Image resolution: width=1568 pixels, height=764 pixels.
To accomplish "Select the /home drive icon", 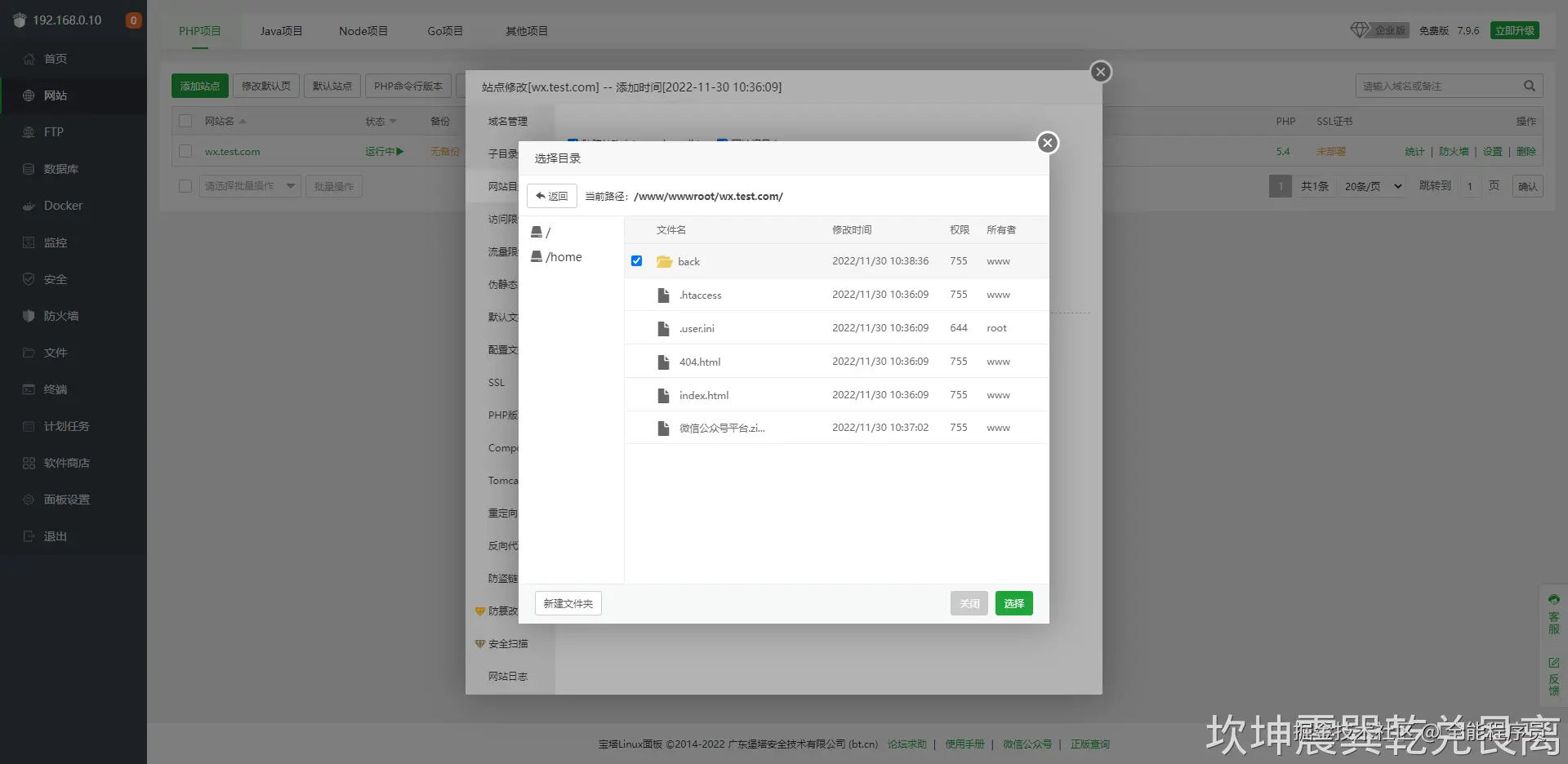I will click(x=537, y=256).
